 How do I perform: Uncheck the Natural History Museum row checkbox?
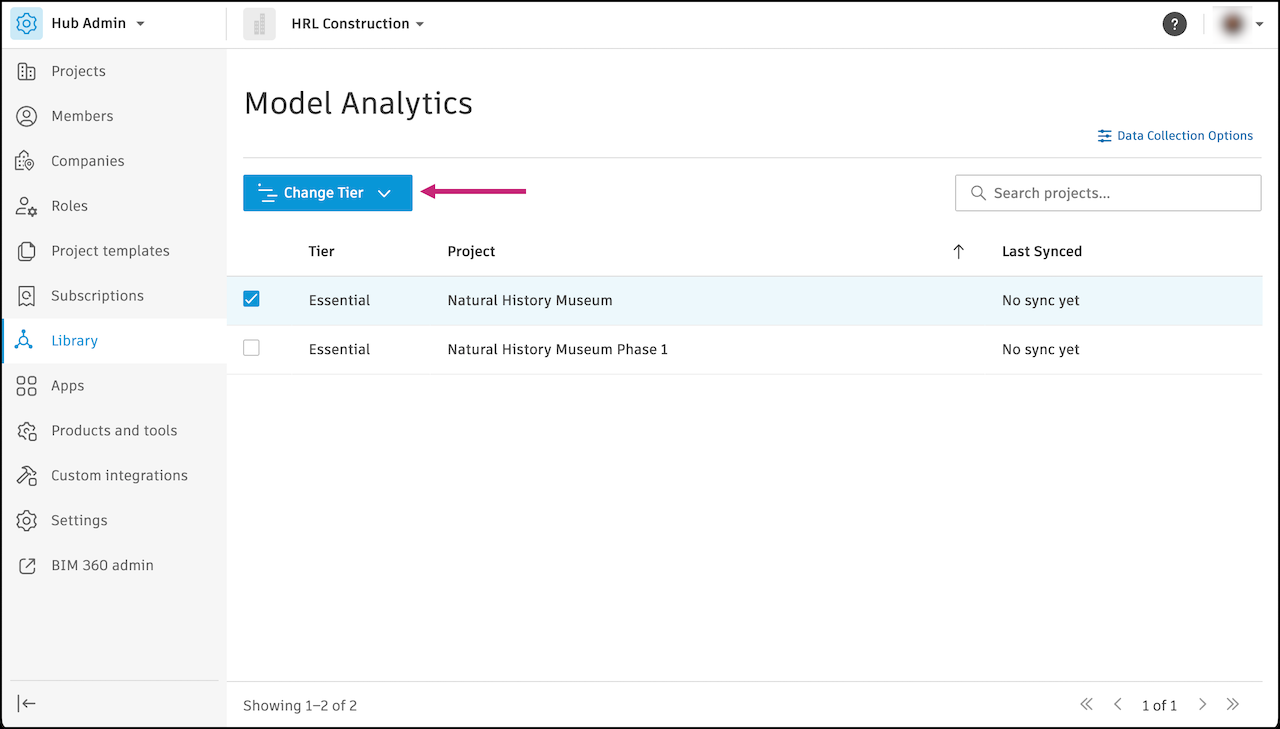click(x=251, y=299)
